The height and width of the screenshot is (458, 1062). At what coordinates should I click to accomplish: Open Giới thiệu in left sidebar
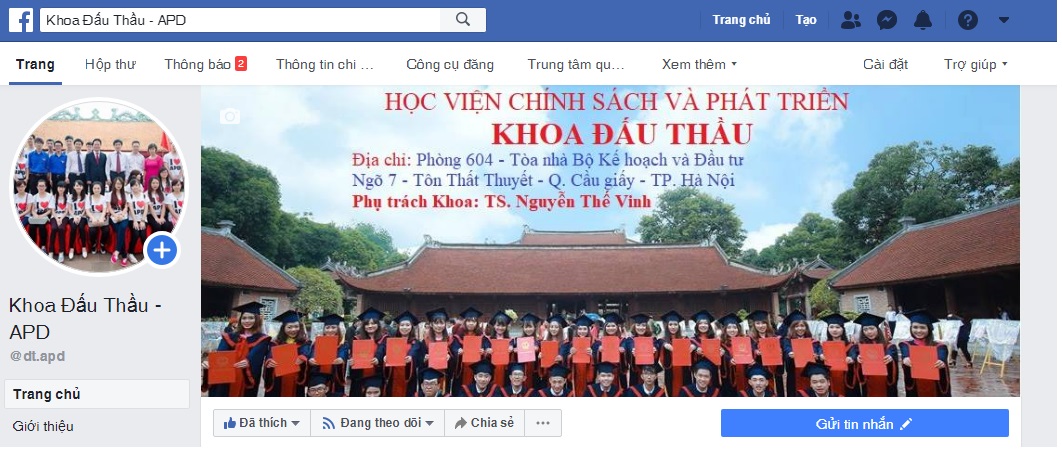coord(43,426)
